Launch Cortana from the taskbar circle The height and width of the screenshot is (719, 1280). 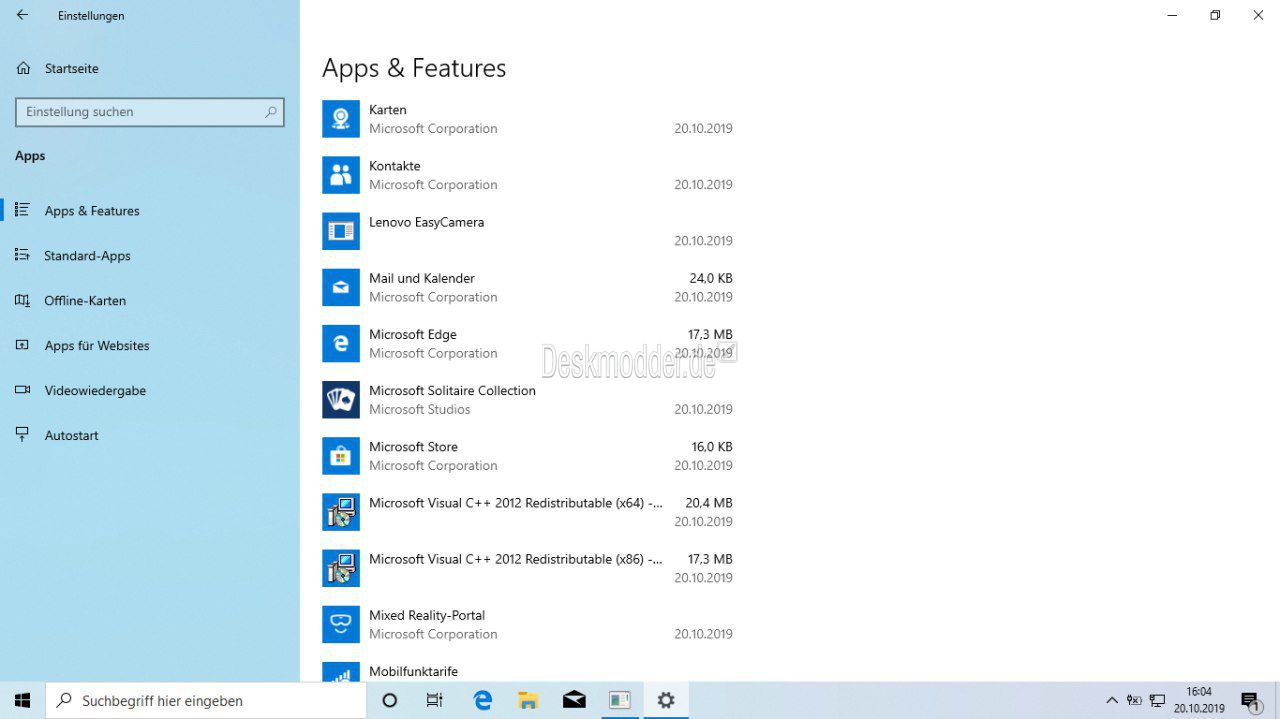(x=390, y=700)
